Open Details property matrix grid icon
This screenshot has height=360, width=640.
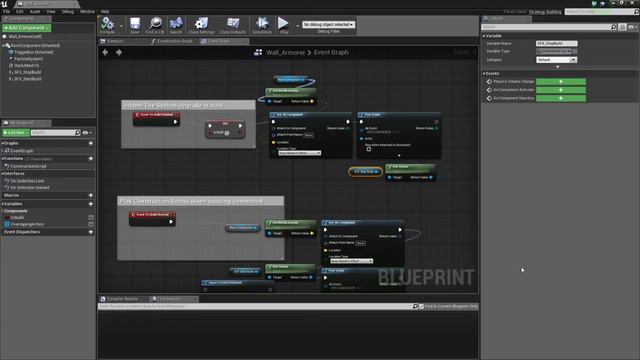(622, 27)
